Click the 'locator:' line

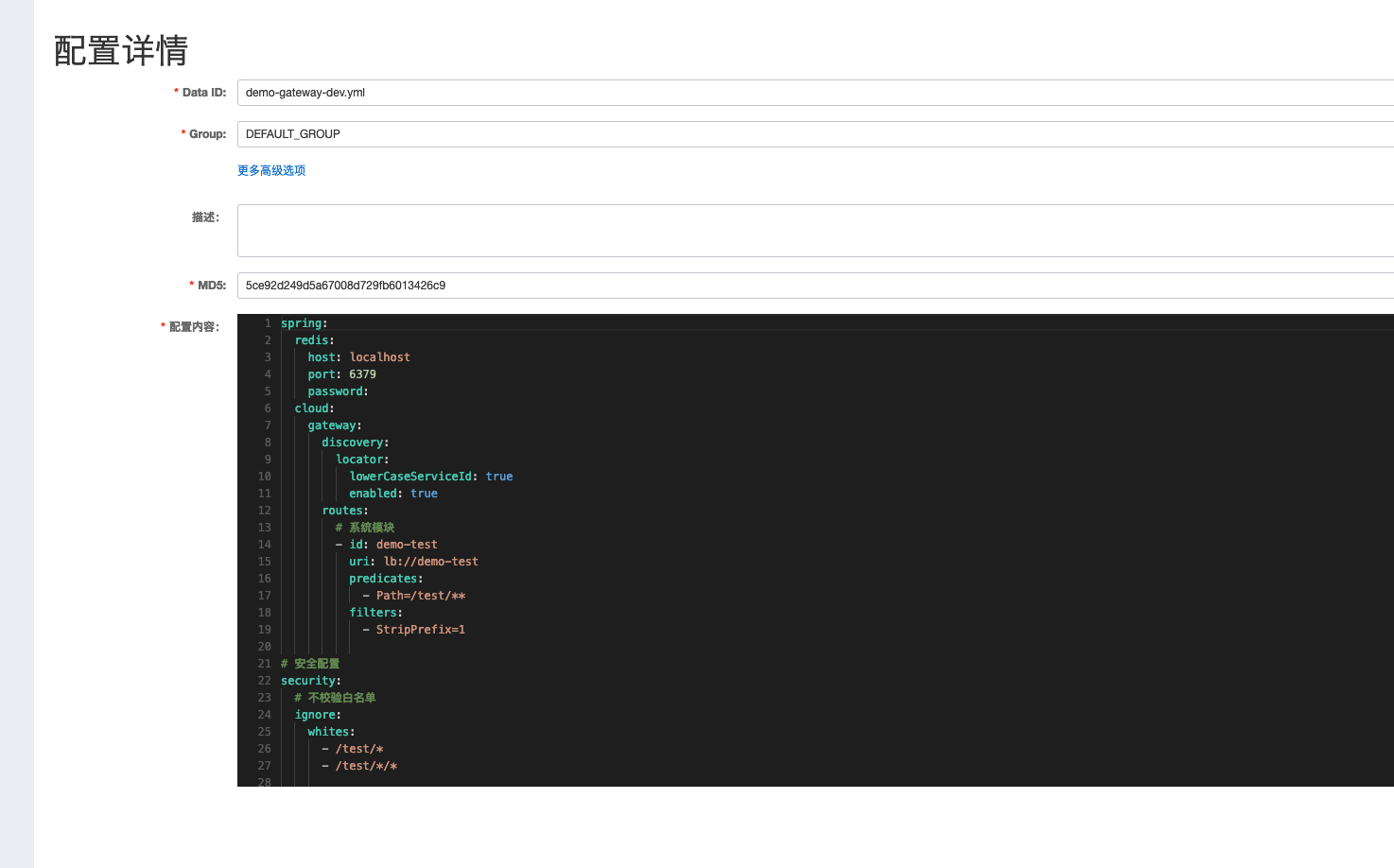coord(362,460)
